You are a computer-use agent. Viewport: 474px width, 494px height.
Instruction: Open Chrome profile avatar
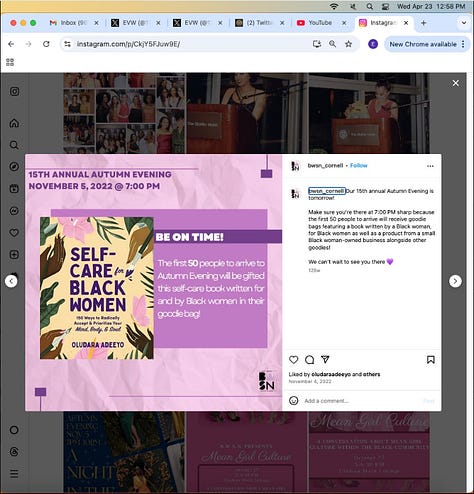pos(373,44)
